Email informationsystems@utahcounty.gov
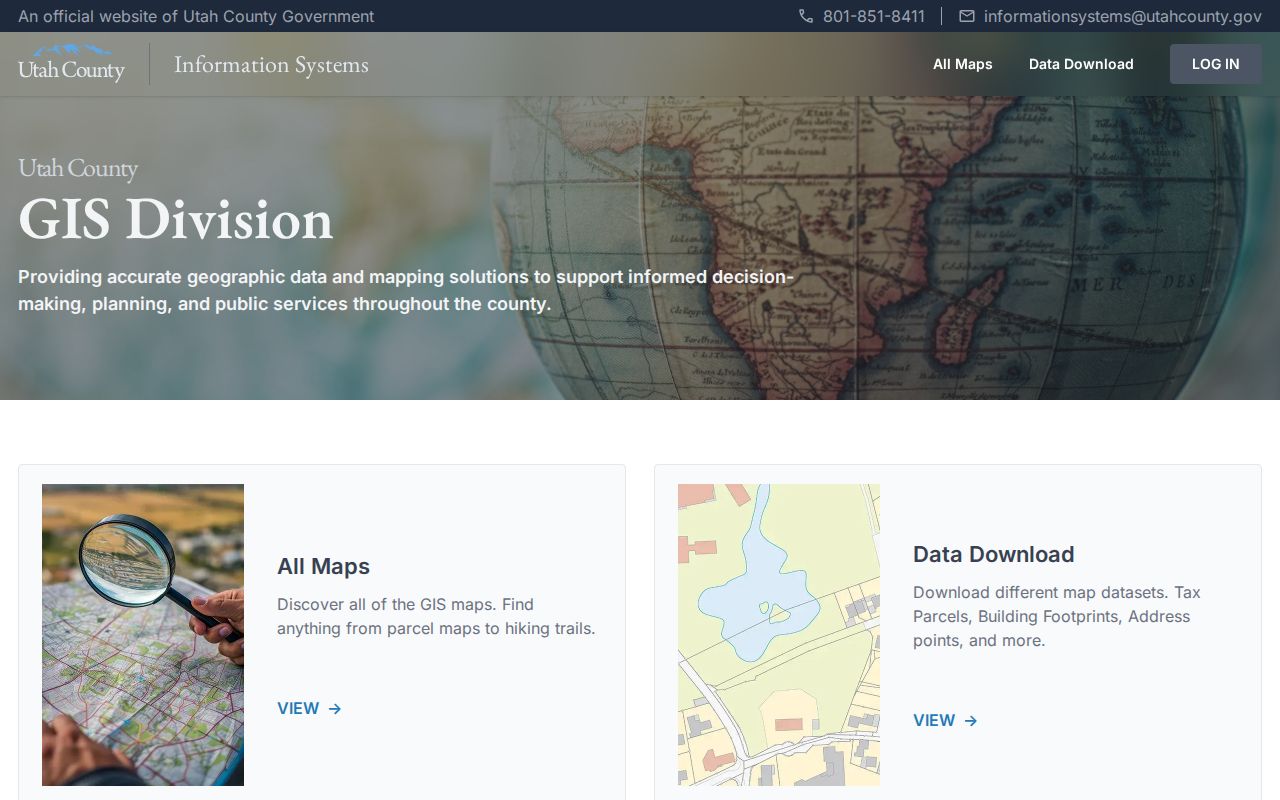The width and height of the screenshot is (1280, 800). coord(1123,16)
